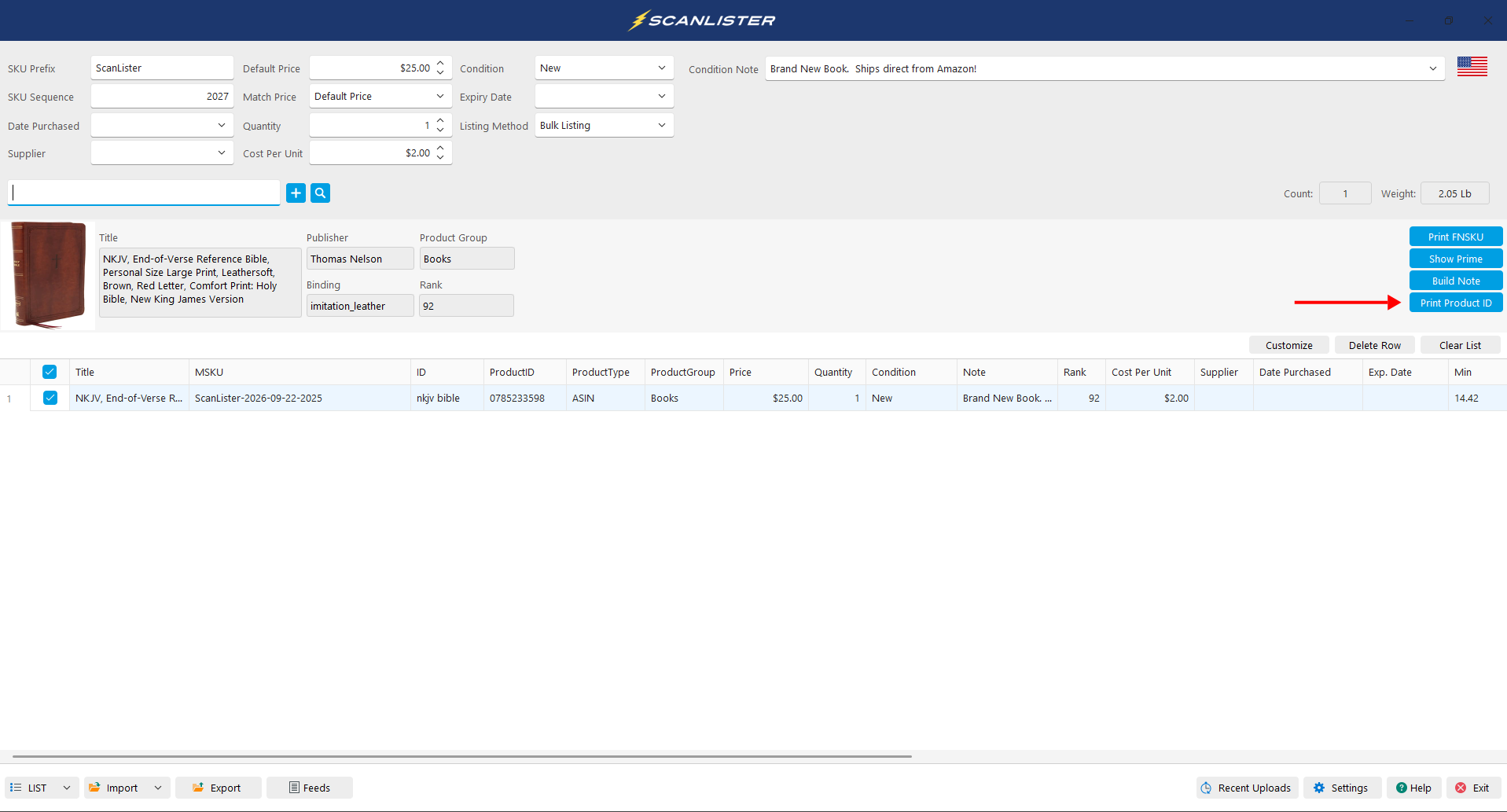The height and width of the screenshot is (812, 1507).
Task: Click the blue plus add-item icon
Action: pyautogui.click(x=296, y=193)
